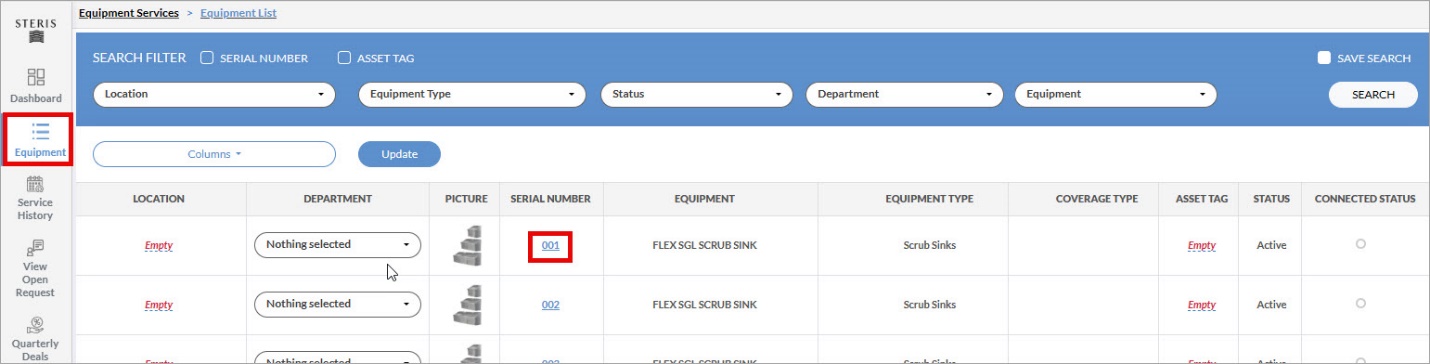Check the Save Search checkbox
Screen dimensions: 1430x364
click(1324, 58)
